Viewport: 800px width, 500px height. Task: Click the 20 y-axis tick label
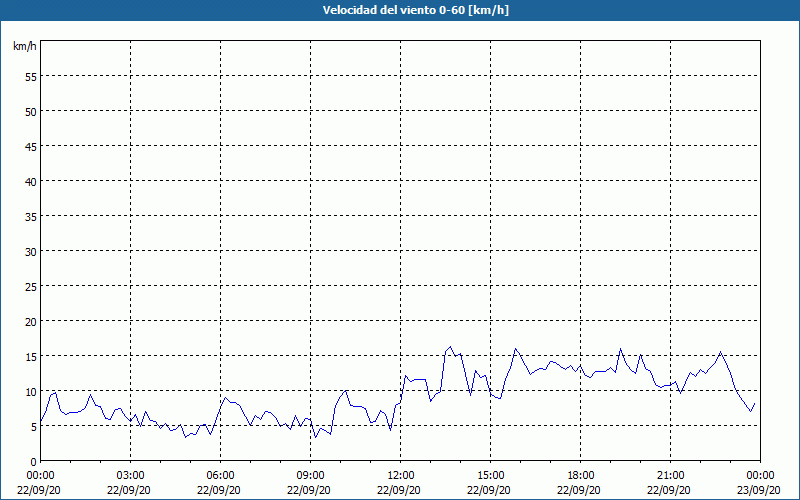point(31,321)
